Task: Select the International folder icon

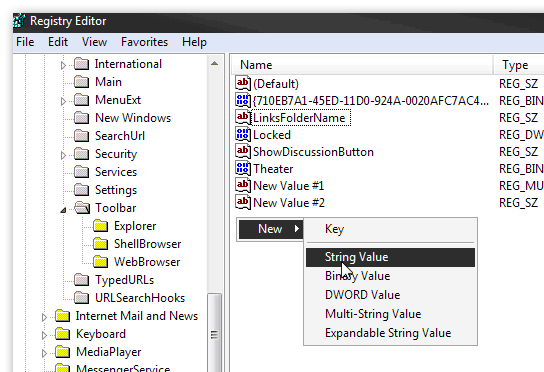Action: (x=82, y=64)
